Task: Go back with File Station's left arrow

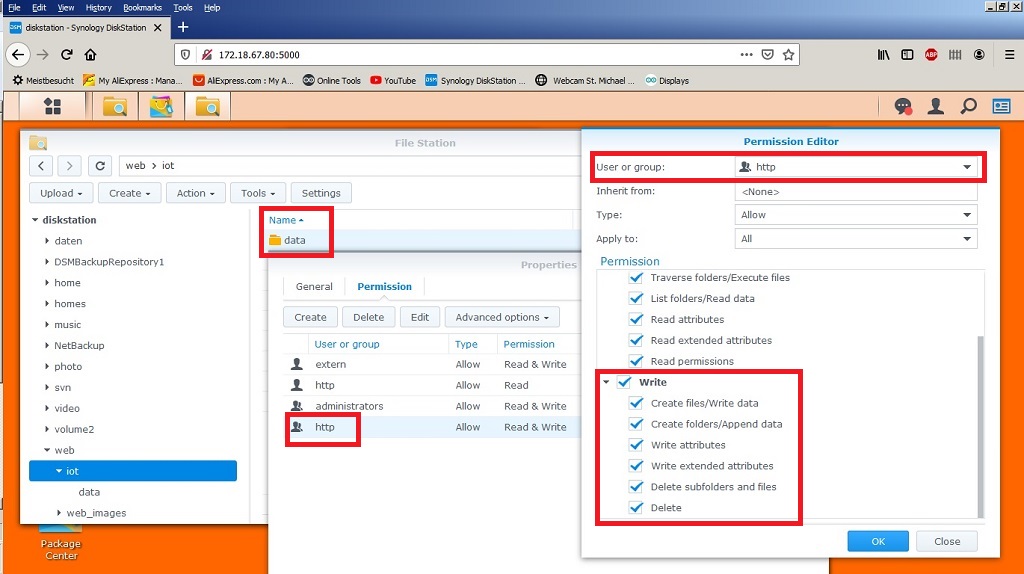Action: pyautogui.click(x=41, y=166)
